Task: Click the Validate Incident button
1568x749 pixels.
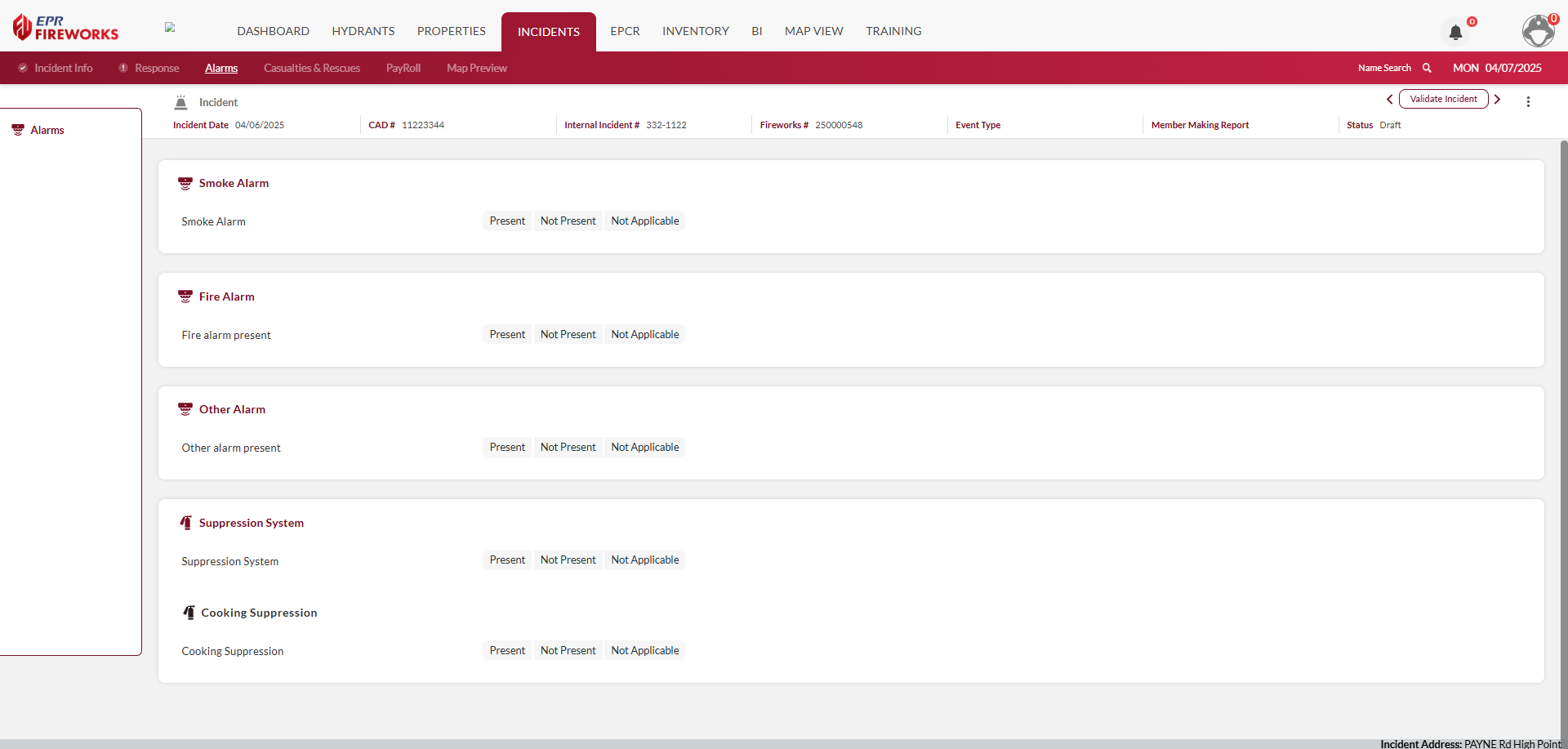Action: point(1443,100)
